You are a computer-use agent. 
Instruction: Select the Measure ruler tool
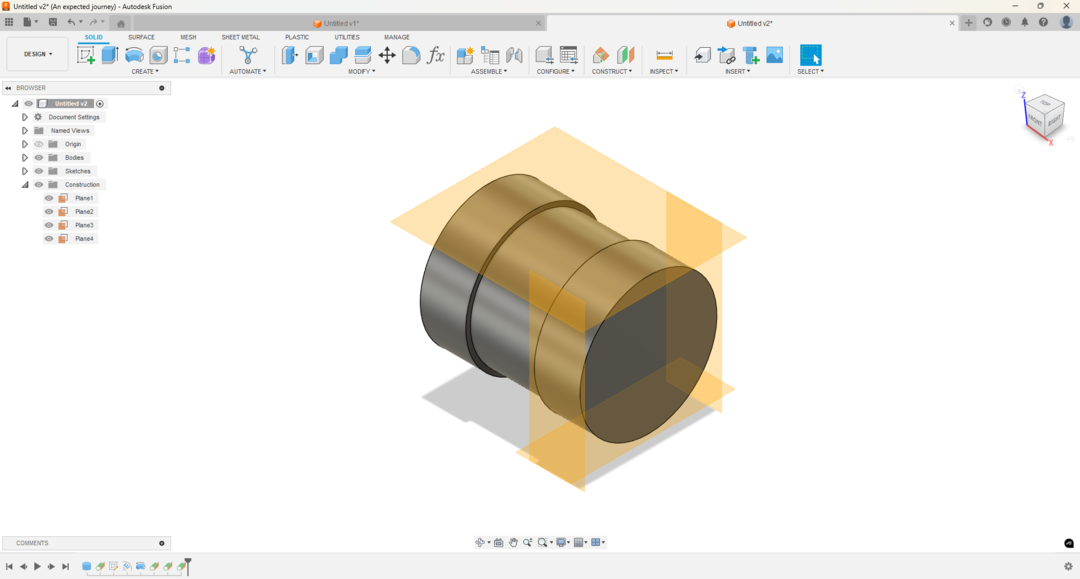tap(664, 55)
